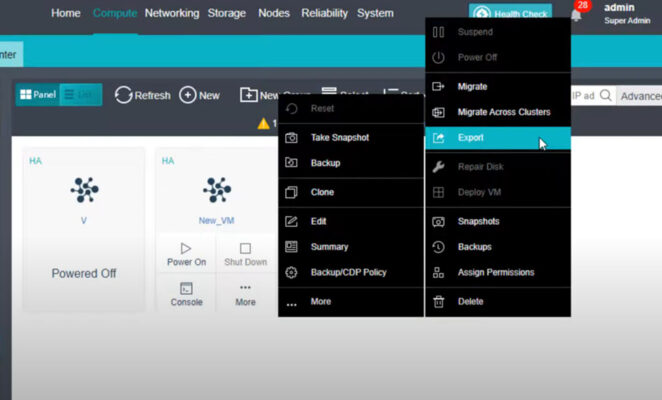Open the Nodes tab

[274, 13]
